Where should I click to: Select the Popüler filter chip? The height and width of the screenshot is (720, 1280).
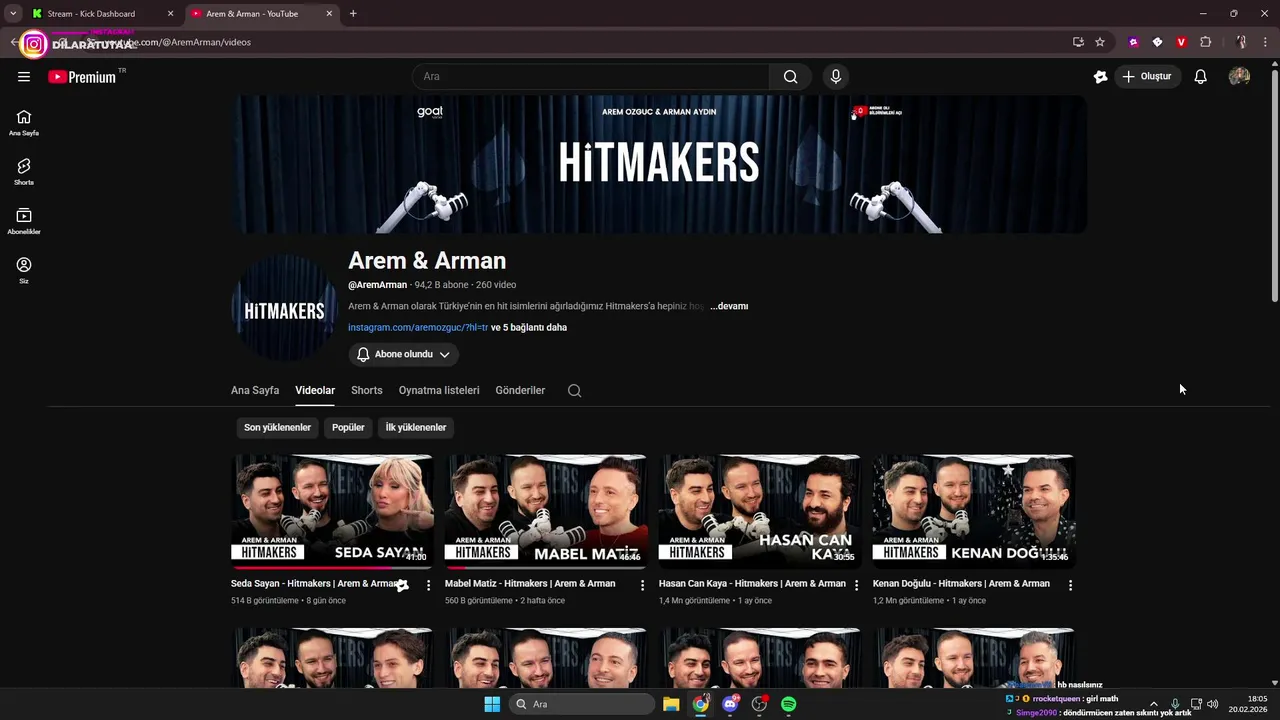tap(348, 427)
